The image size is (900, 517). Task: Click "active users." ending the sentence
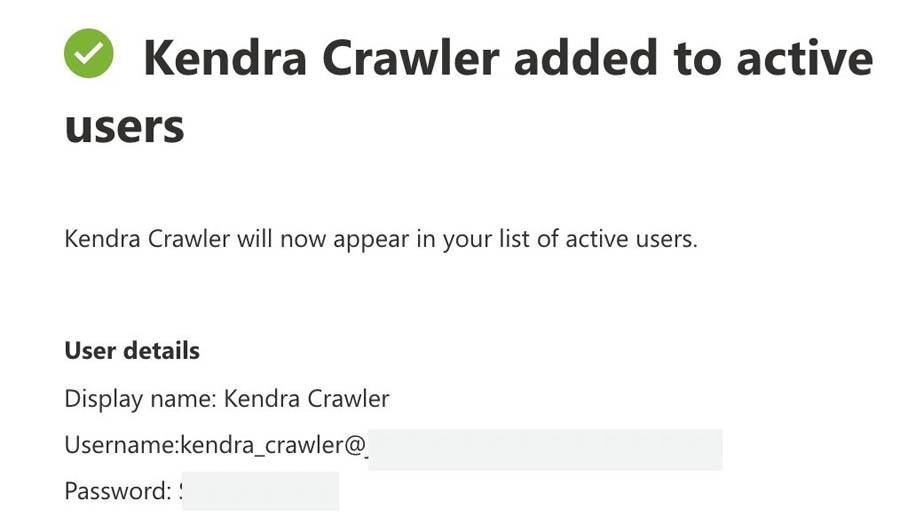tap(631, 239)
